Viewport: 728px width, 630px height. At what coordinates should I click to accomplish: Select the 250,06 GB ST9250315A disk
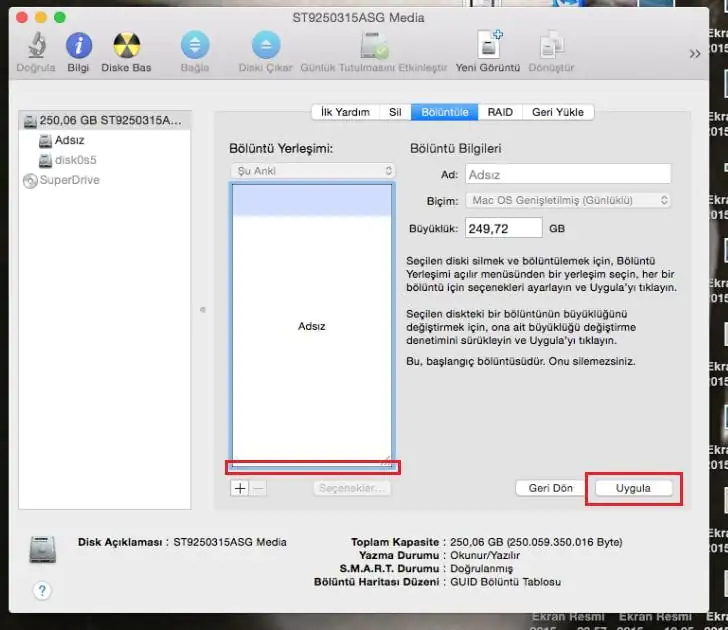pyautogui.click(x=105, y=121)
